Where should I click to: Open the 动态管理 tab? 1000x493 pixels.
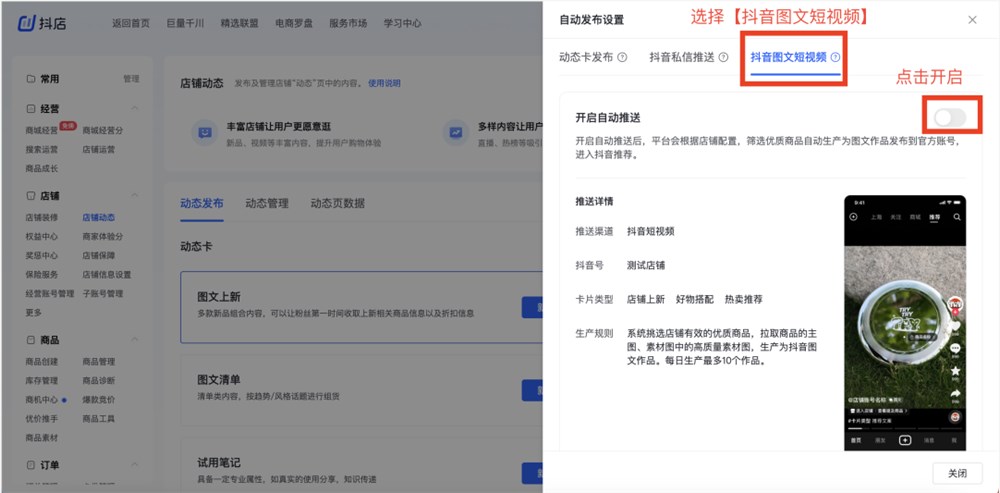point(267,203)
